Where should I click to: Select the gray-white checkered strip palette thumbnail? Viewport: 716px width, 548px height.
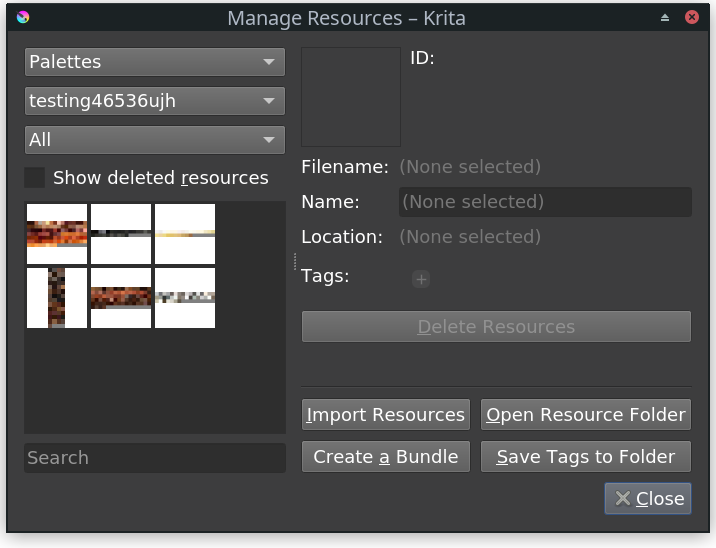tap(185, 297)
